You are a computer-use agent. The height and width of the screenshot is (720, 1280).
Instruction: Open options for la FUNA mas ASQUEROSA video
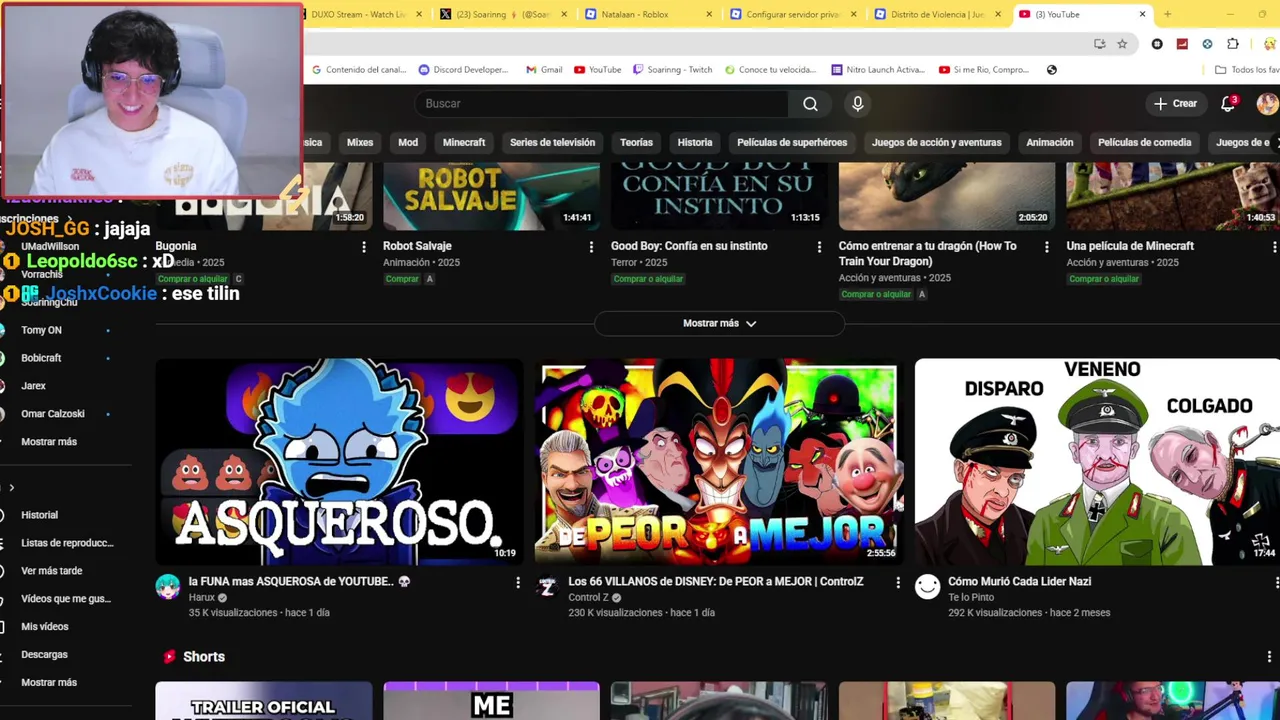pyautogui.click(x=517, y=582)
